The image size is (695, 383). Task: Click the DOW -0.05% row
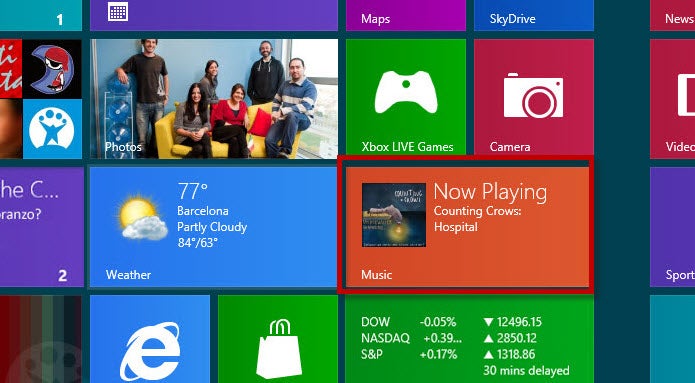[x=451, y=322]
